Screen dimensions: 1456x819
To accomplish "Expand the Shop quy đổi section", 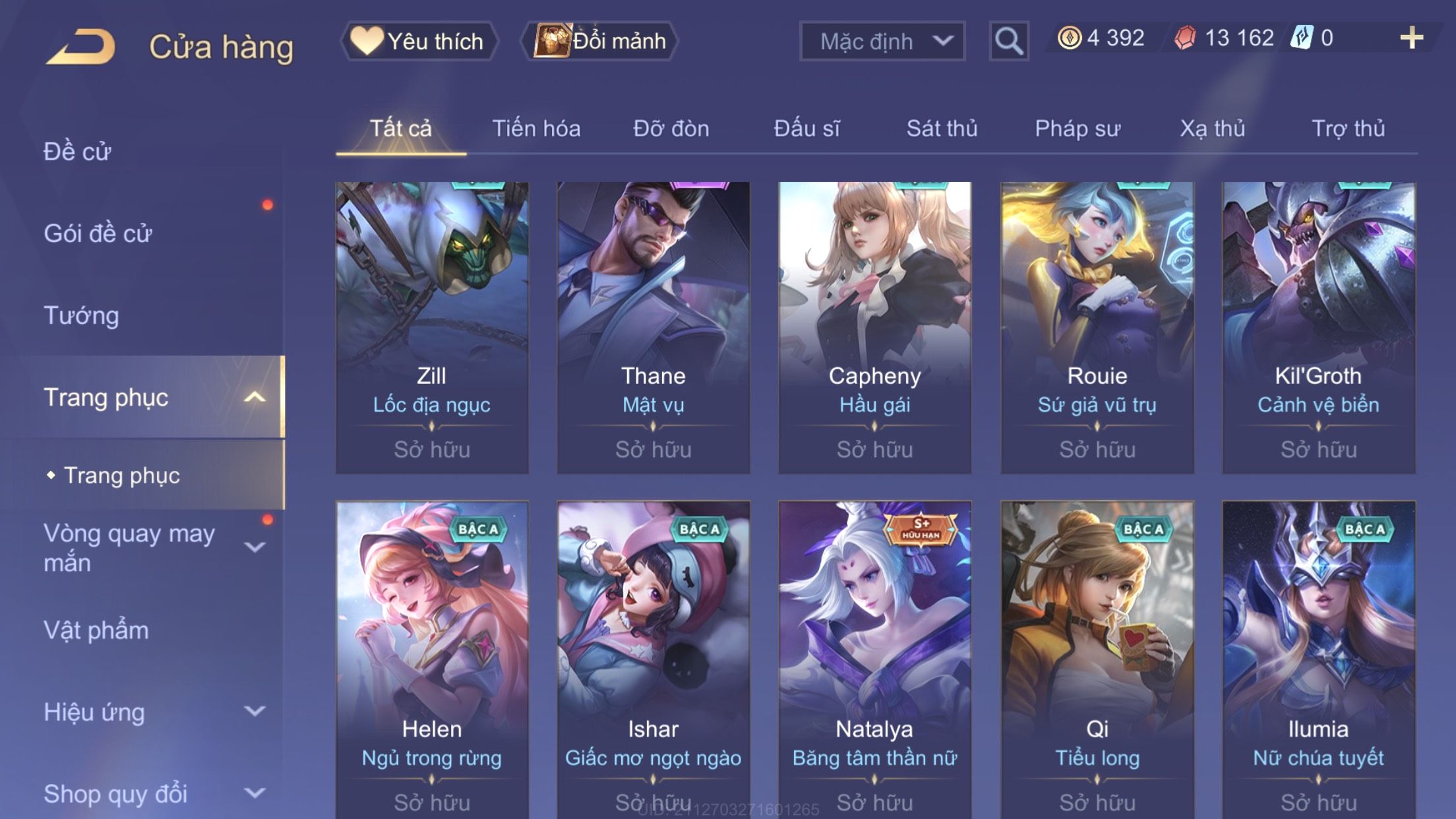I will (x=255, y=793).
